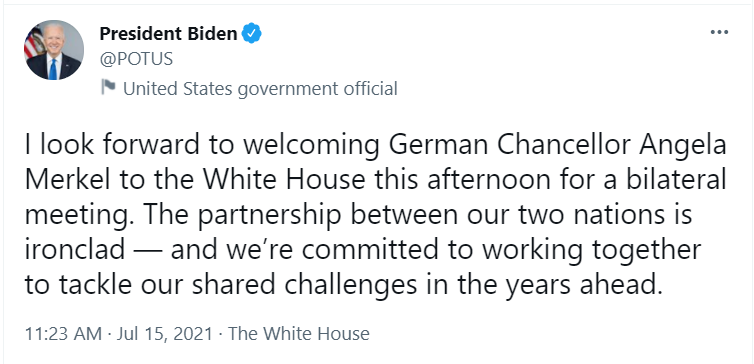Click the blue verified checkmark badge
This screenshot has height=364, width=754.
coord(251,34)
